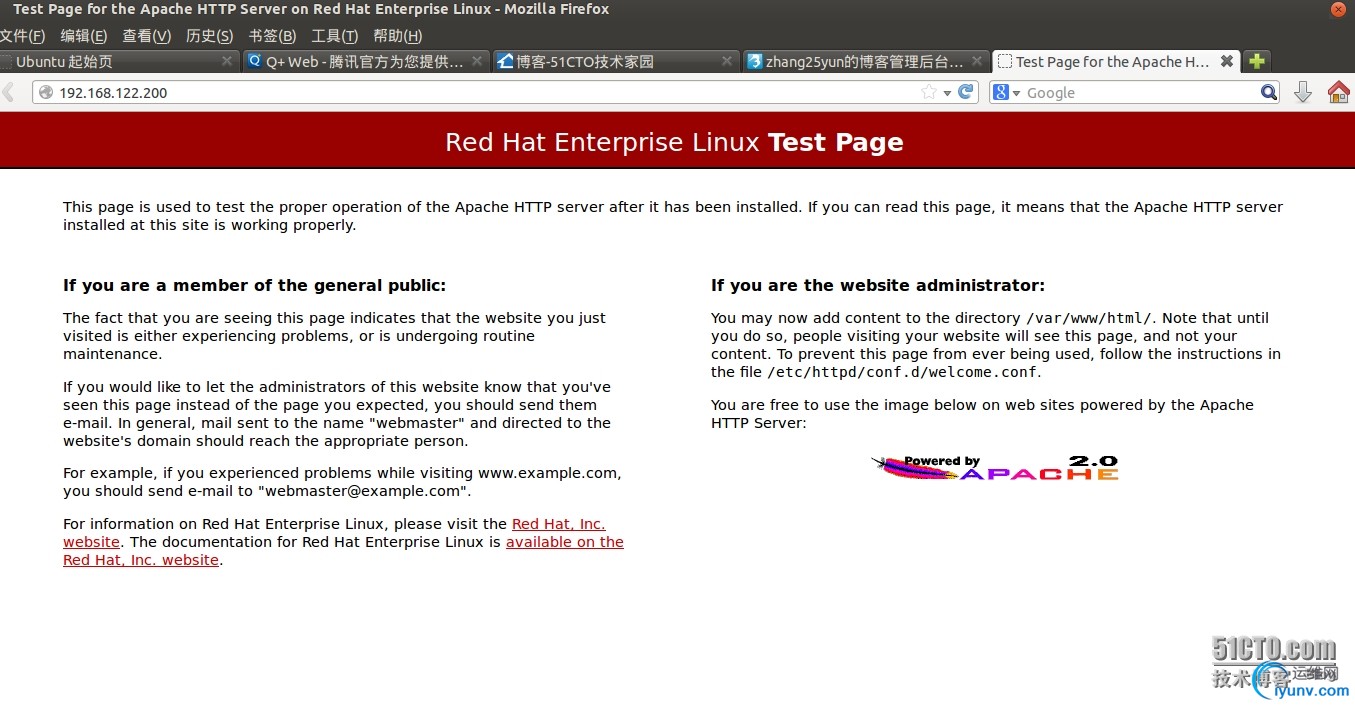This screenshot has width=1355, height=707.
Task: Close the Apache Test Page tab
Action: pos(1227,61)
